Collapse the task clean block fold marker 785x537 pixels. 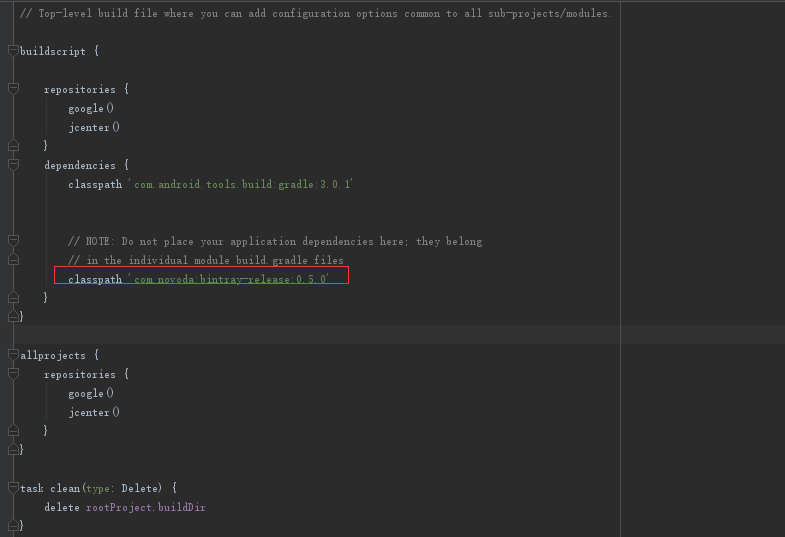click(x=14, y=487)
